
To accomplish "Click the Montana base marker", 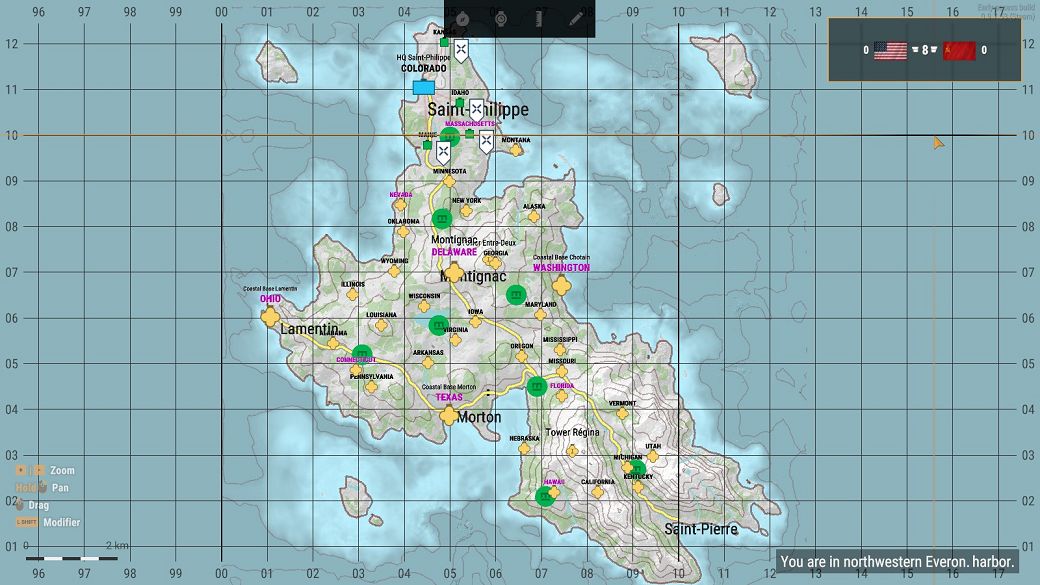I will point(516,150).
